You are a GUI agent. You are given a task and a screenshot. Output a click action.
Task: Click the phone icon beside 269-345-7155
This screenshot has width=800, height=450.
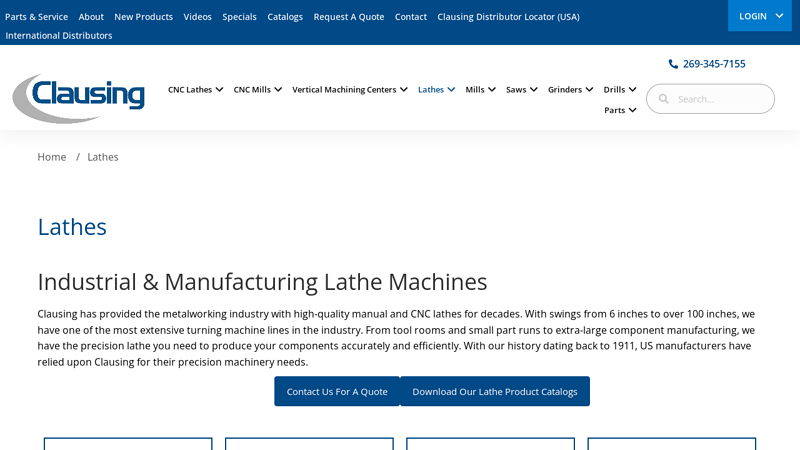click(x=673, y=64)
